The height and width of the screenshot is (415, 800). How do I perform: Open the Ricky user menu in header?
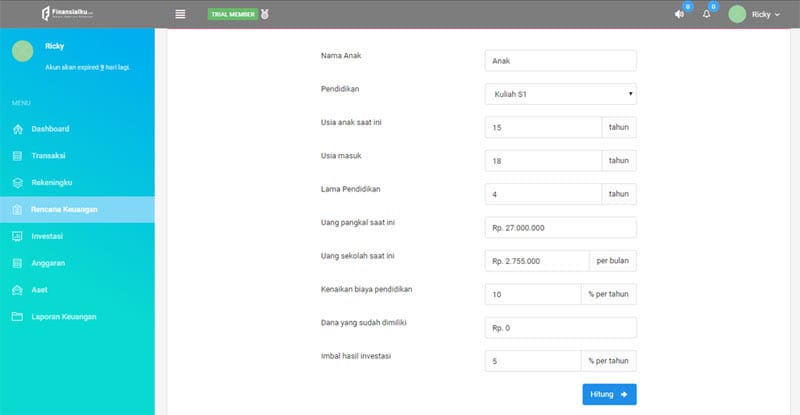click(754, 14)
